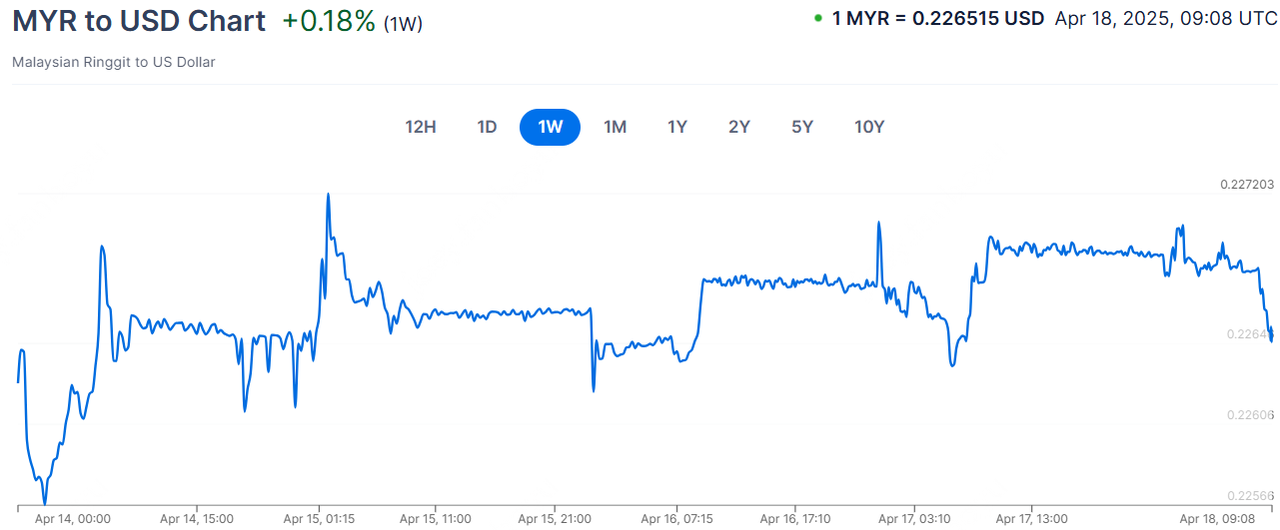Click the MYR to USD Chart title

(x=139, y=21)
